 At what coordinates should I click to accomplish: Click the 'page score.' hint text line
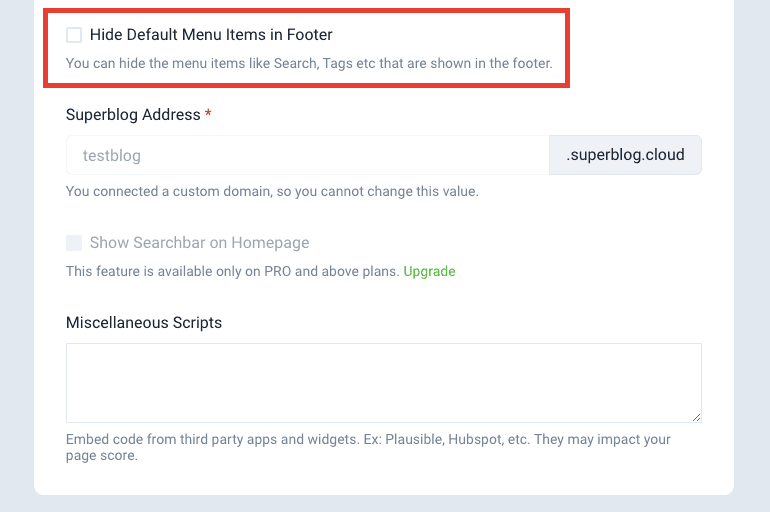coord(101,456)
